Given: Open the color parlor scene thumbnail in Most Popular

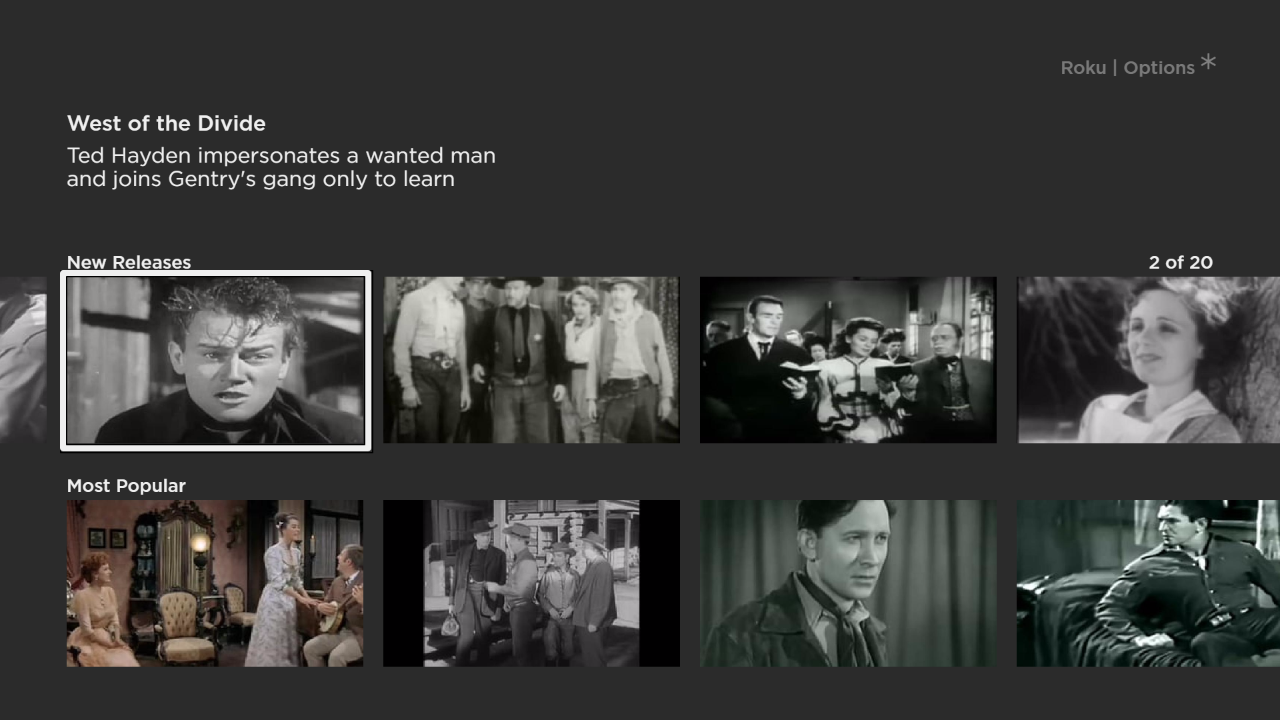Looking at the screenshot, I should click(215, 583).
